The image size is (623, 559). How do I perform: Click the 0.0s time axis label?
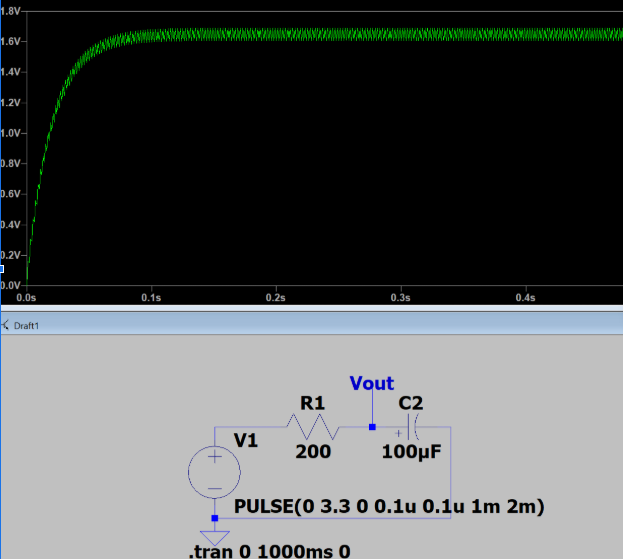[26, 298]
